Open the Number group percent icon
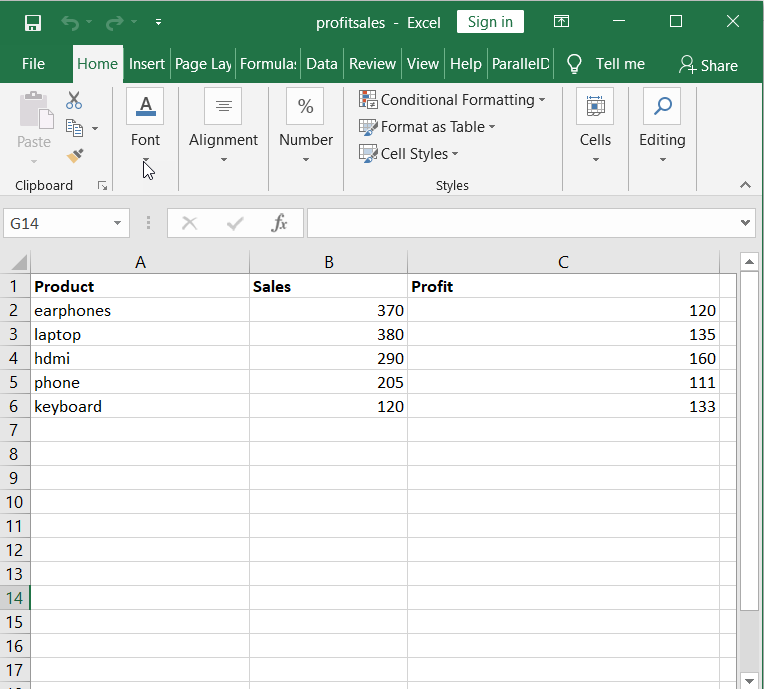The image size is (764, 689). [x=306, y=106]
